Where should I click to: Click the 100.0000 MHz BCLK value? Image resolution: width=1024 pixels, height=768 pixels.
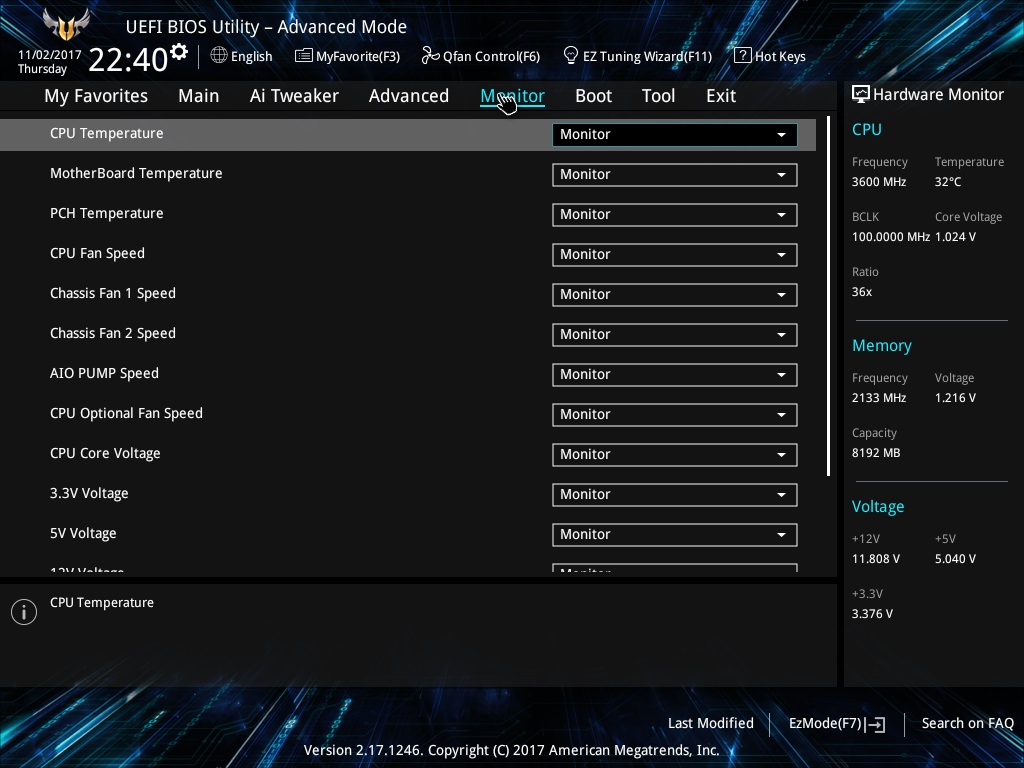click(x=891, y=236)
